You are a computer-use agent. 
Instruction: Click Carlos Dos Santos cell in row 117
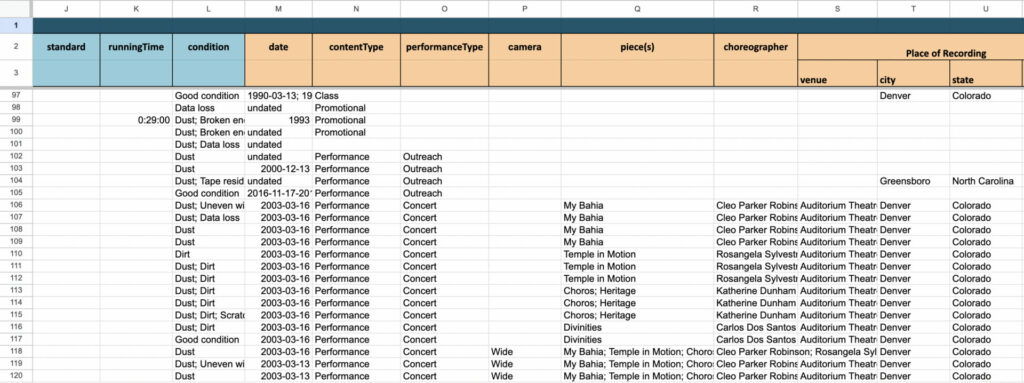(755, 340)
